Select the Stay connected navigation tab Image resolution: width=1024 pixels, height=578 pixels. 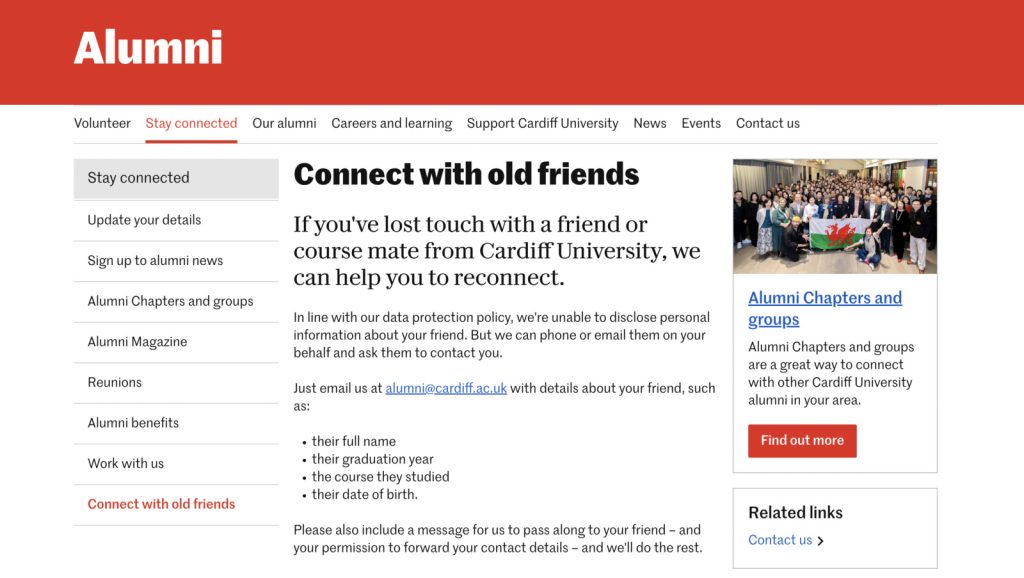point(191,123)
